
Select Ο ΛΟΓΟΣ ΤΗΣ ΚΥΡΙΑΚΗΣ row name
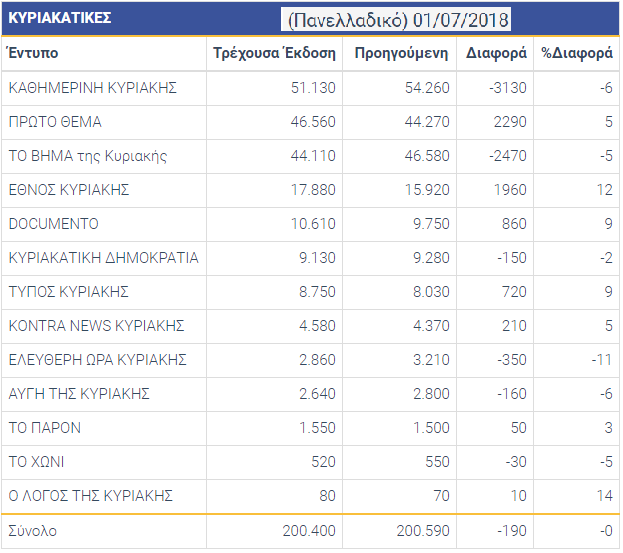[x=91, y=496]
